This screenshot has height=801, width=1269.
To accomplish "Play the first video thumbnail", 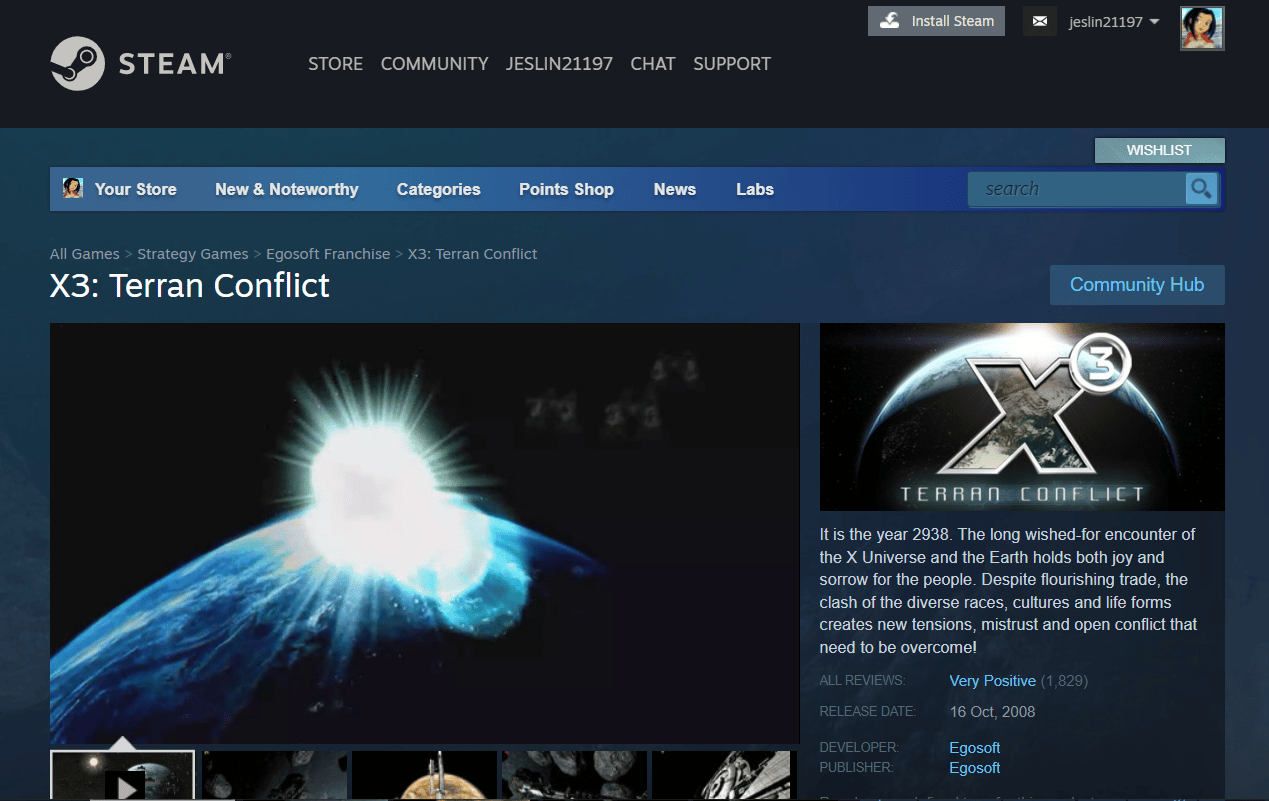I will 123,778.
